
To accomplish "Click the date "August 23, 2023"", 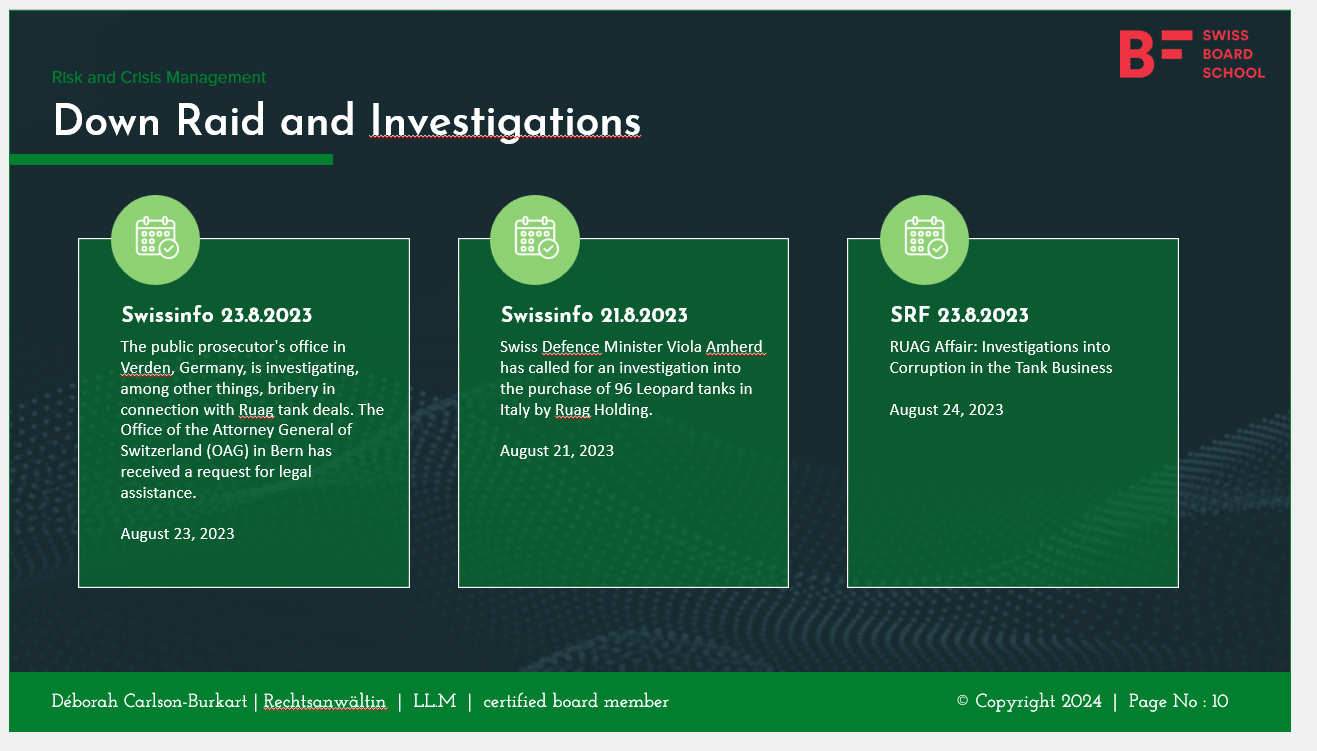I will [178, 533].
